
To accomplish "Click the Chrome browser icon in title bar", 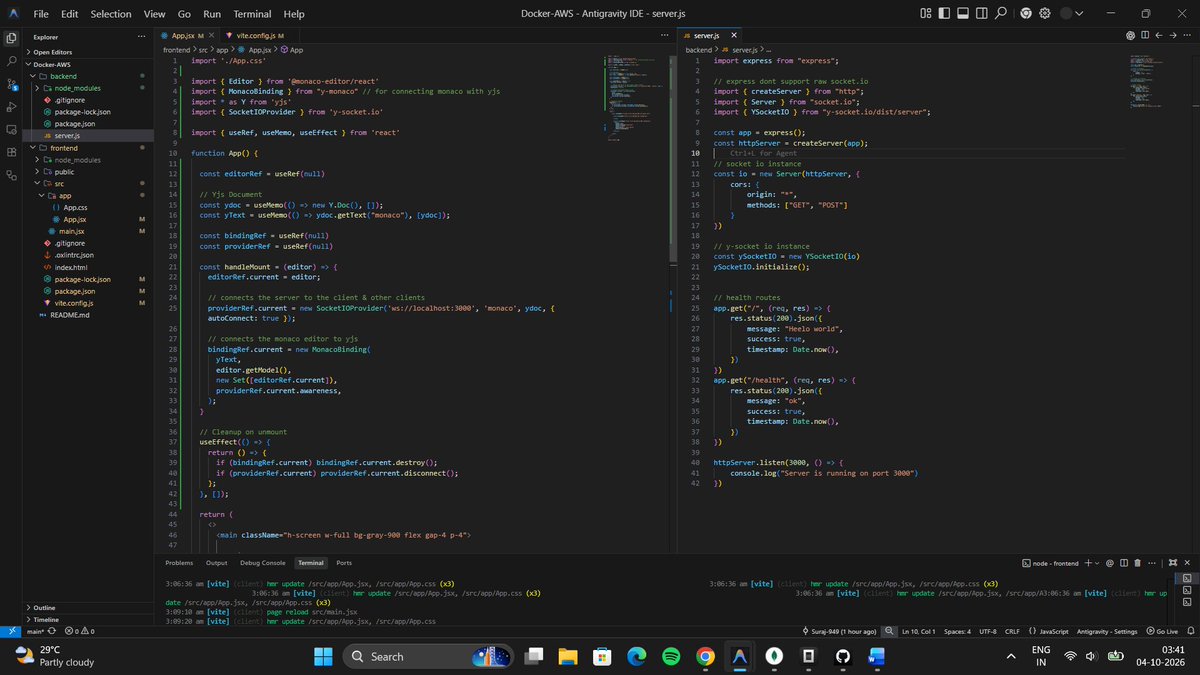I will tap(1027, 14).
